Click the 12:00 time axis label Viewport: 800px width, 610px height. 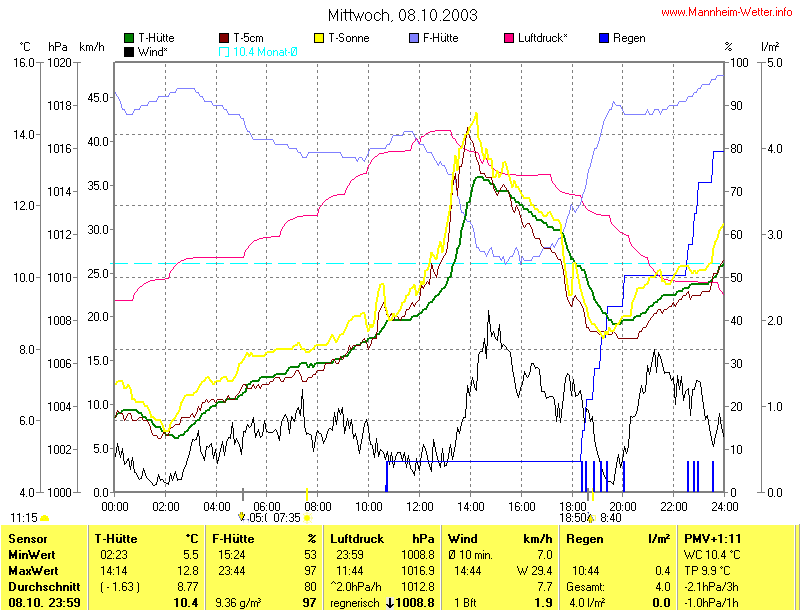(420, 505)
